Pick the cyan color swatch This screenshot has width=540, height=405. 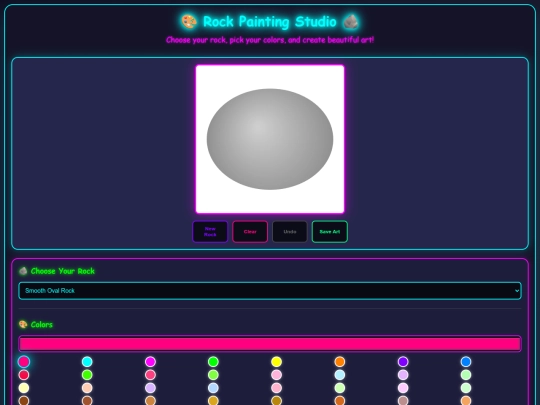87,362
